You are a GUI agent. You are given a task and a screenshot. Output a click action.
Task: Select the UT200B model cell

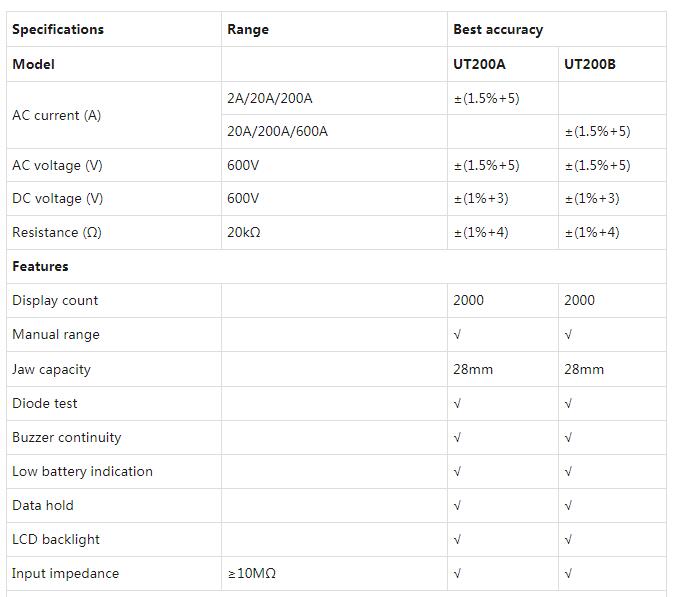(590, 64)
